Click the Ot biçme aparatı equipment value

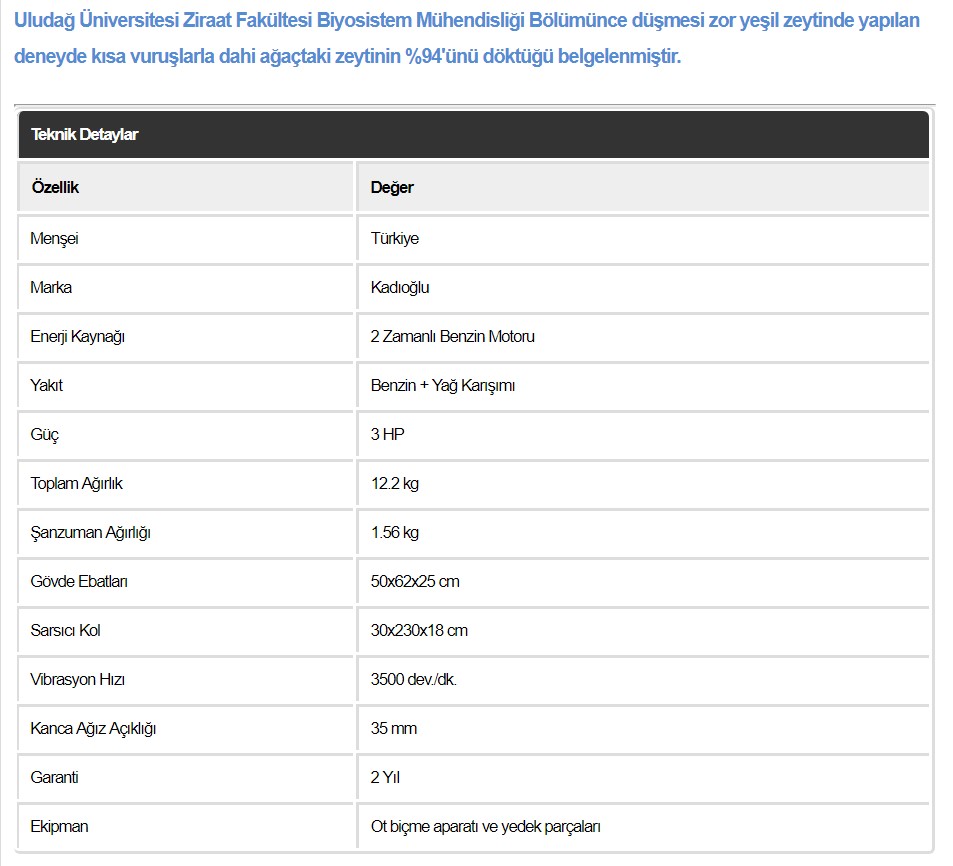point(486,826)
